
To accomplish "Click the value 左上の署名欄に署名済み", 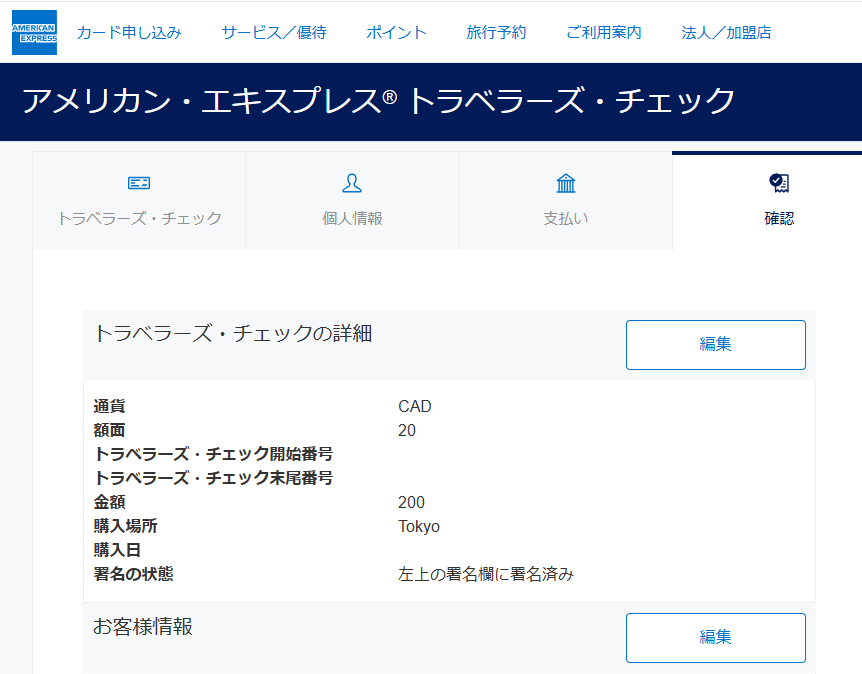I will [x=486, y=574].
